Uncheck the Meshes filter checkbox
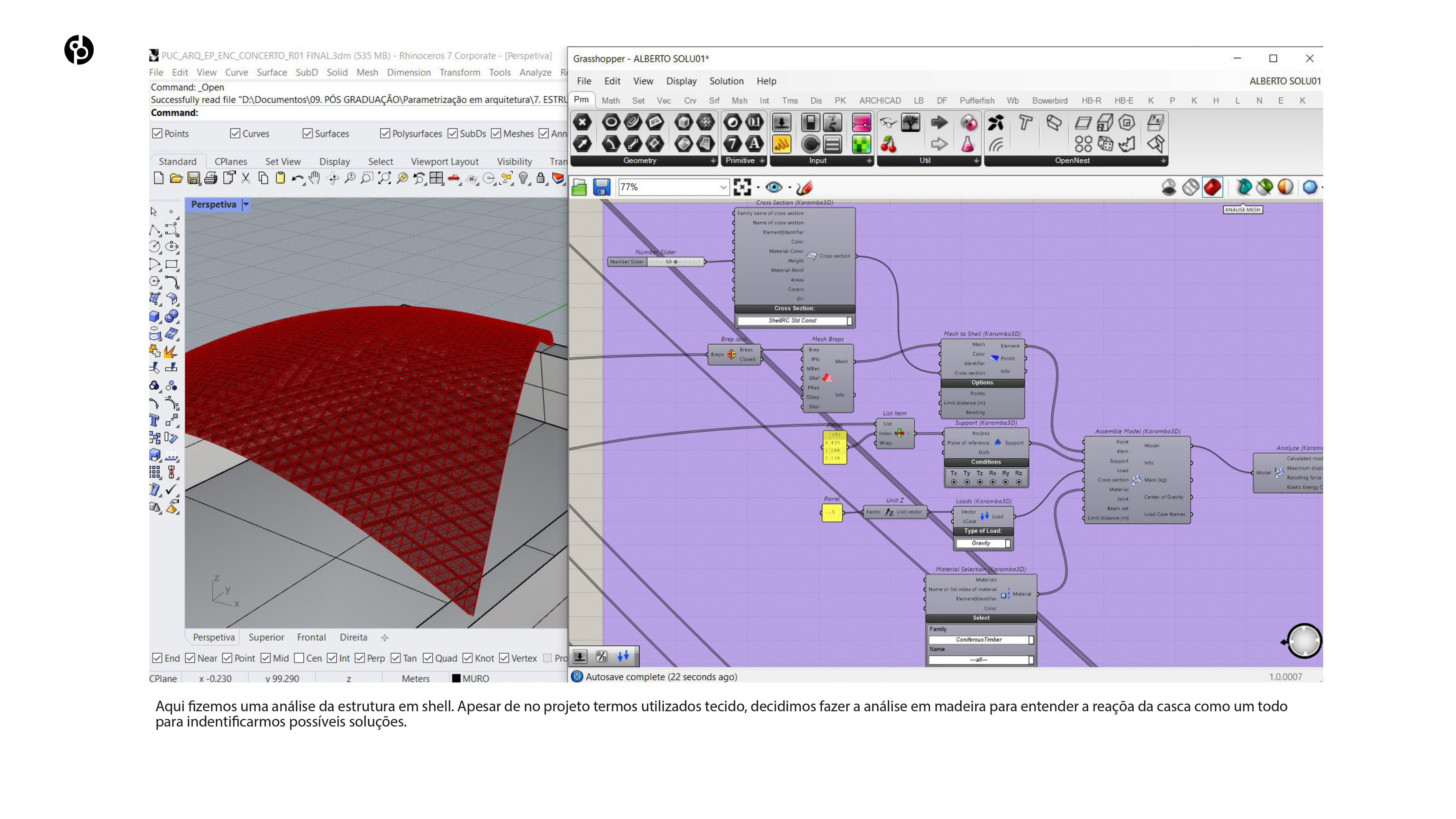 [496, 133]
